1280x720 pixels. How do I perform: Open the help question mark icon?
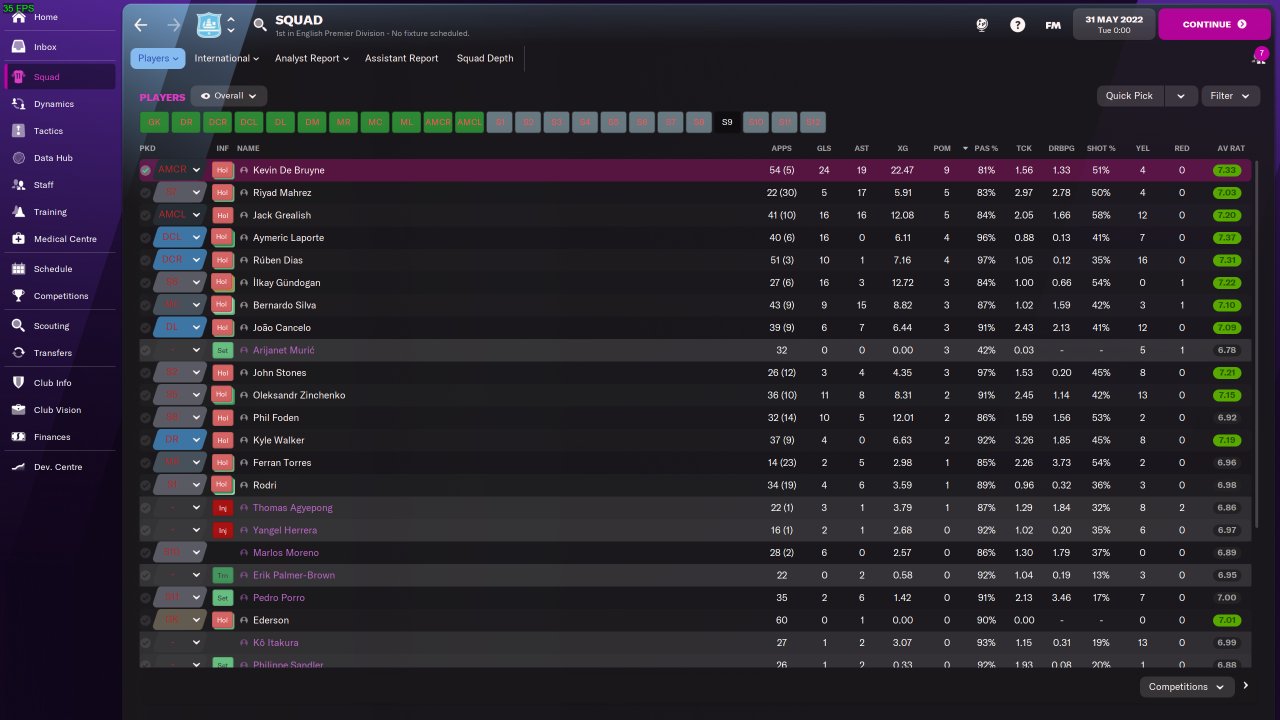(1017, 25)
